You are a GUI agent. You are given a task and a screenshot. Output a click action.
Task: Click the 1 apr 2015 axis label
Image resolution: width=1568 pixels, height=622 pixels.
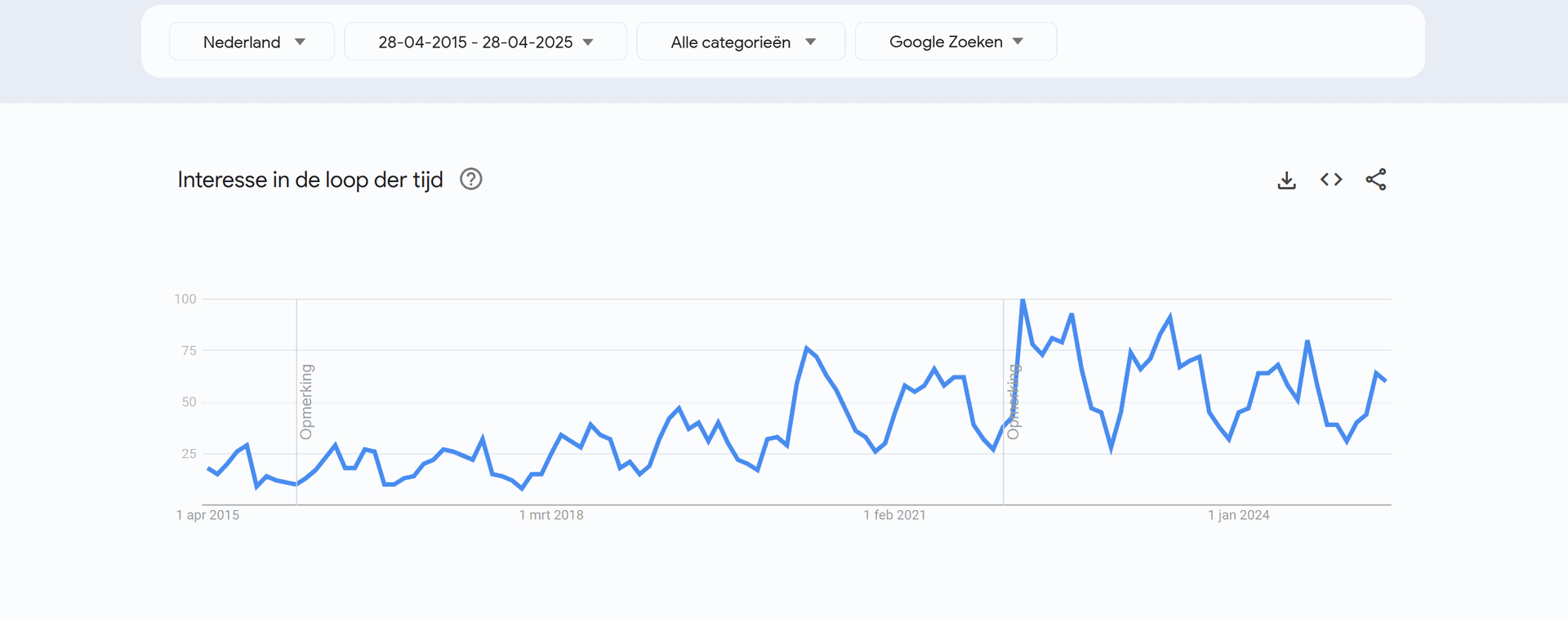pyautogui.click(x=208, y=515)
